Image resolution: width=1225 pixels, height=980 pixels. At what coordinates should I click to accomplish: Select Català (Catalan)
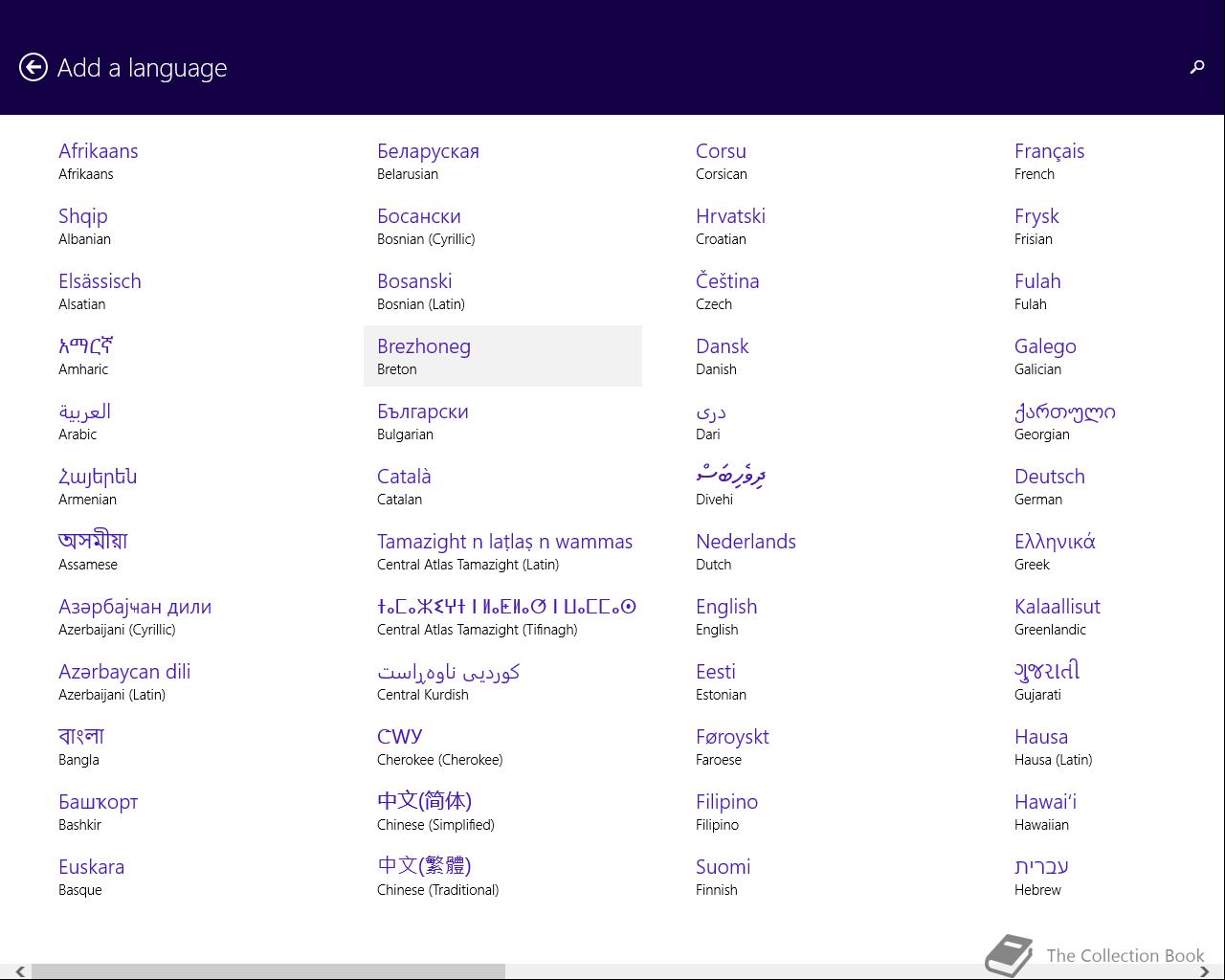tap(502, 486)
